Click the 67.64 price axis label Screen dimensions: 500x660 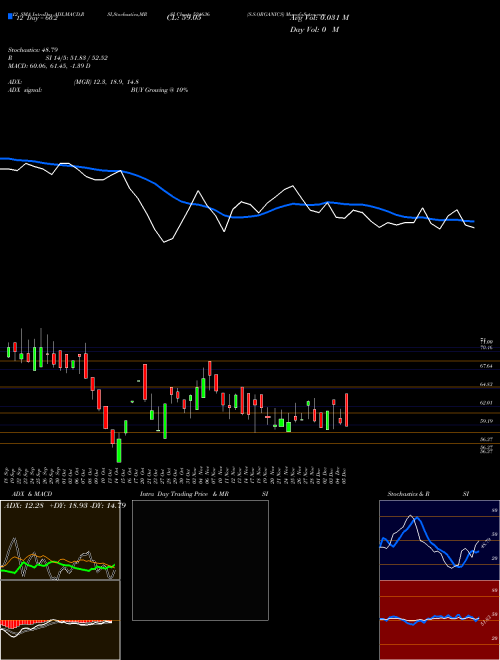point(486,366)
